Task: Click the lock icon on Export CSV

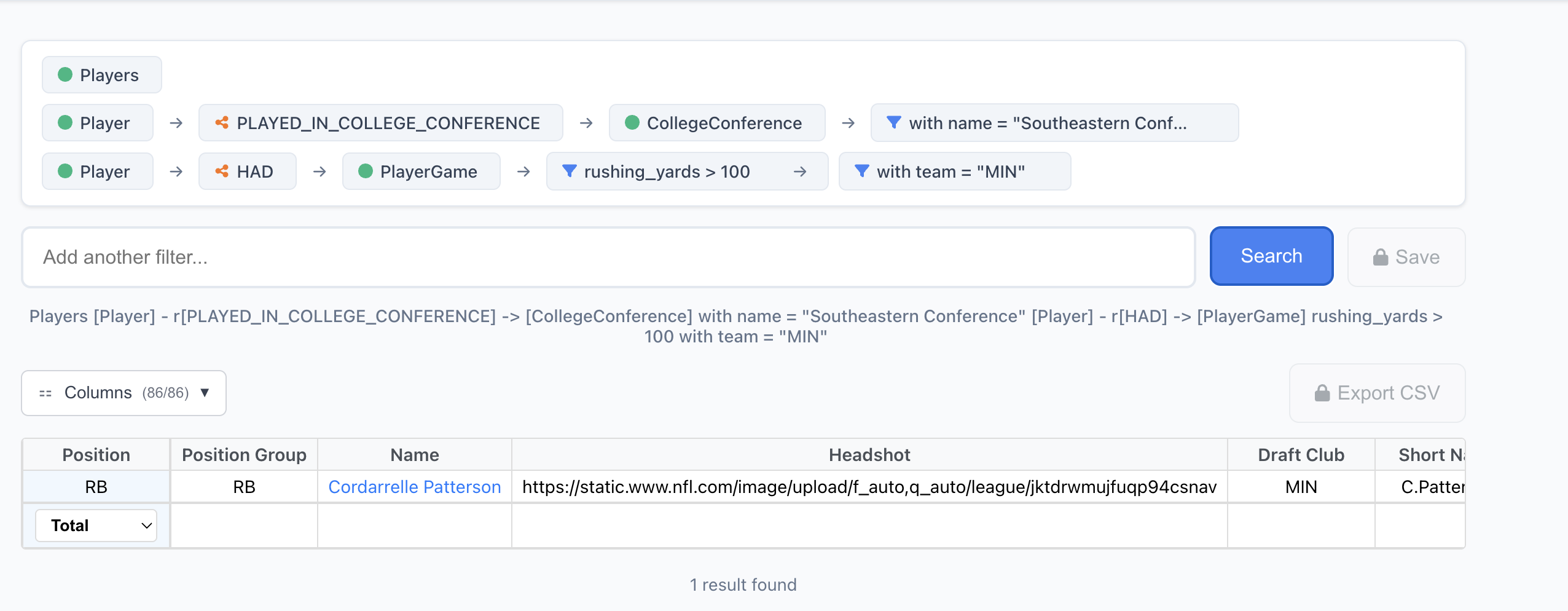Action: pyautogui.click(x=1322, y=393)
